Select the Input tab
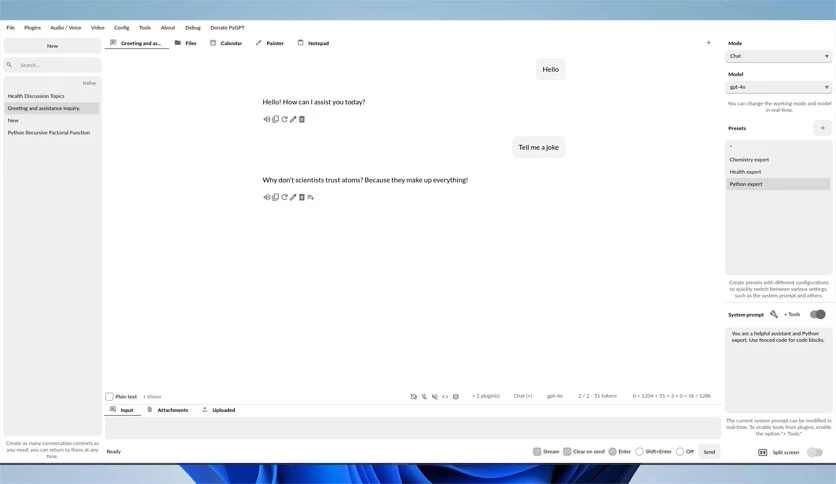This screenshot has width=836, height=484. [x=122, y=410]
